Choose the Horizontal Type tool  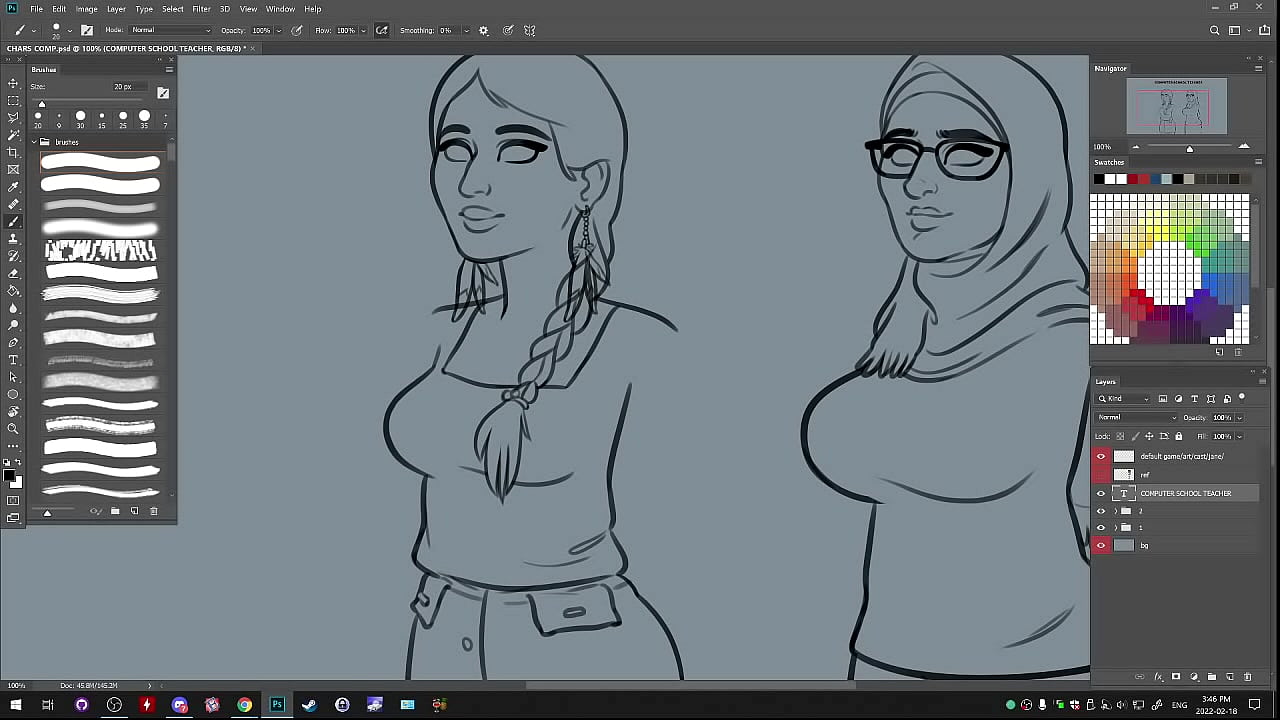pyautogui.click(x=13, y=360)
